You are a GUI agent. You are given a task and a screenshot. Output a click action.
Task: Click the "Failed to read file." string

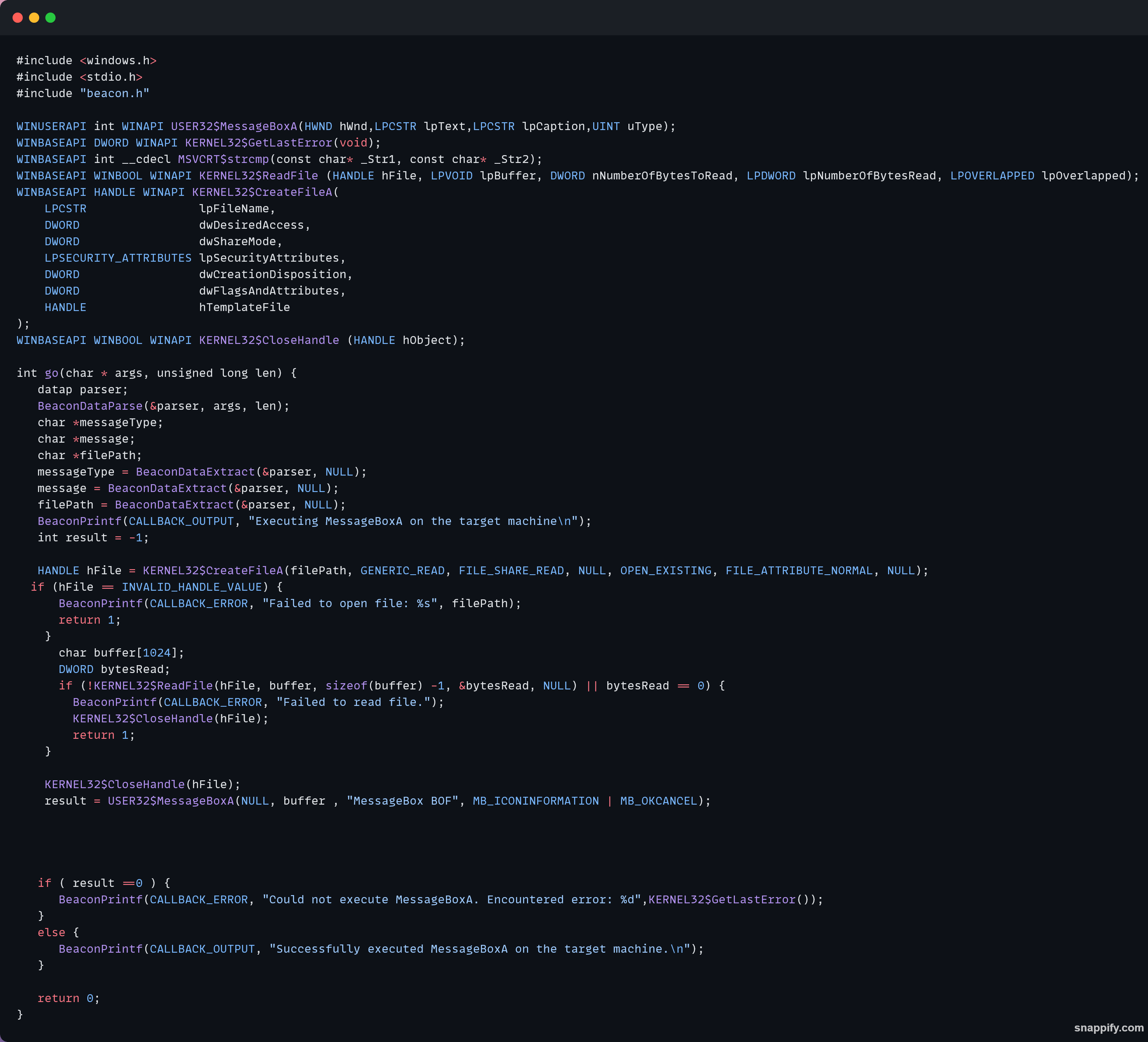tap(353, 702)
